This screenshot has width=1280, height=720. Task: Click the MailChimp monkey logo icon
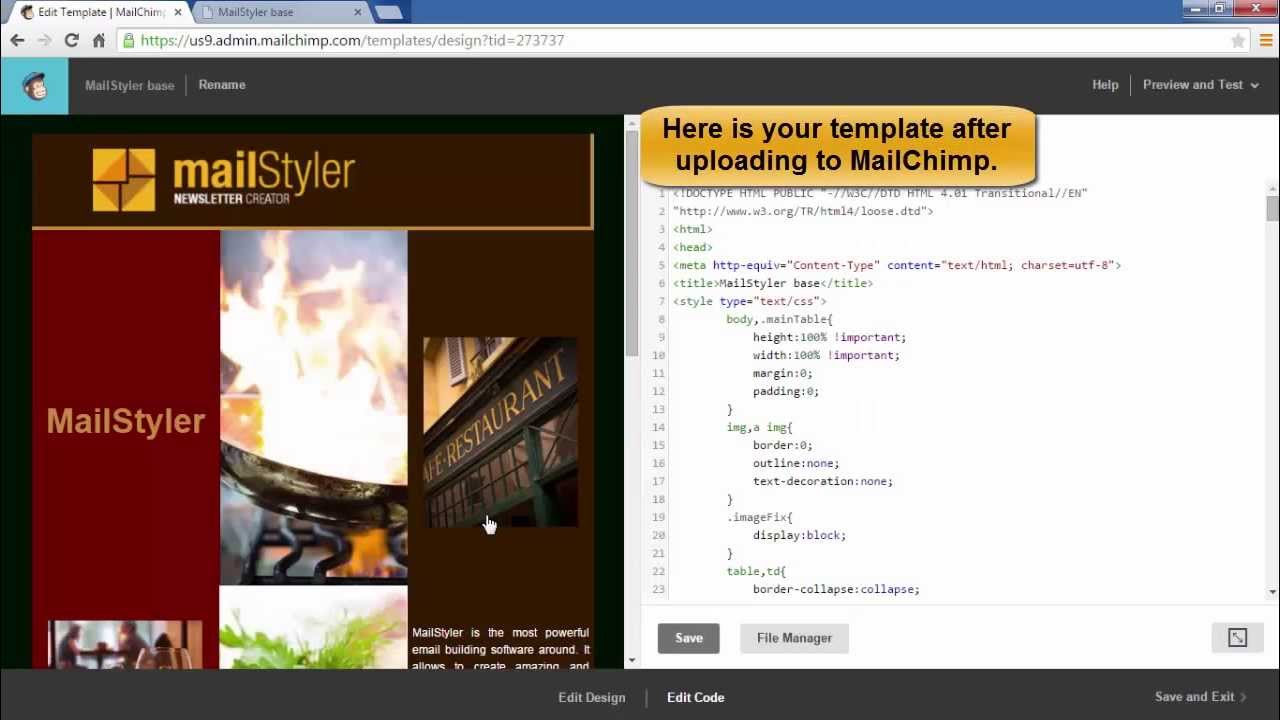(34, 86)
